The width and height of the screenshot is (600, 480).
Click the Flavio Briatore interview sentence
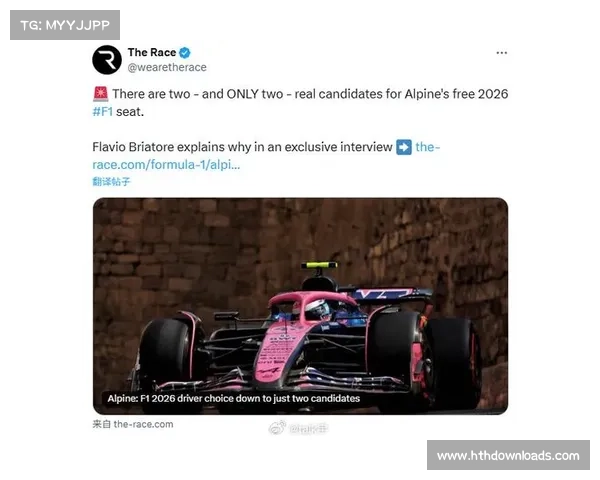point(242,147)
